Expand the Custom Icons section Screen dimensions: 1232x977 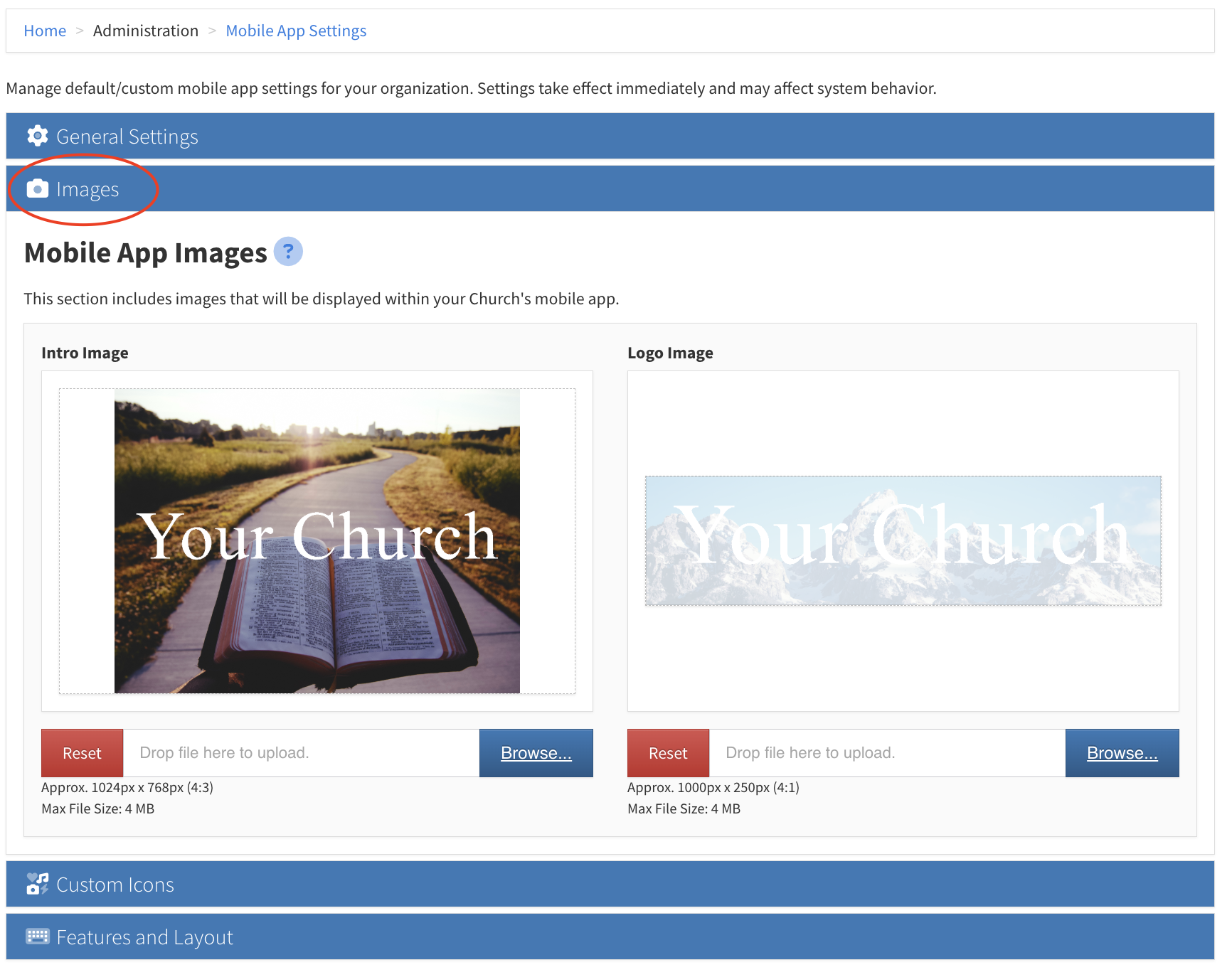point(610,884)
